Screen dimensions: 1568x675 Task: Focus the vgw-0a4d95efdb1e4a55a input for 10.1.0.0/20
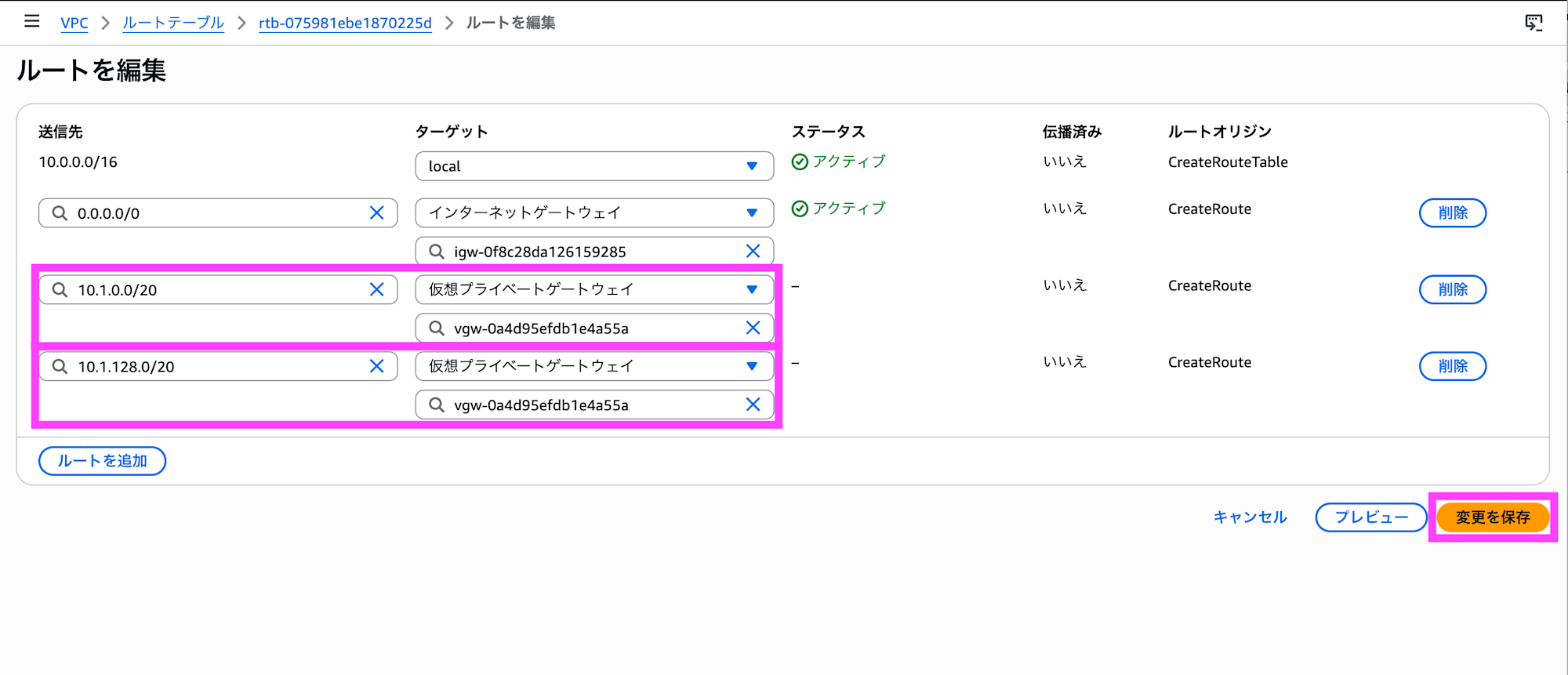coord(594,328)
